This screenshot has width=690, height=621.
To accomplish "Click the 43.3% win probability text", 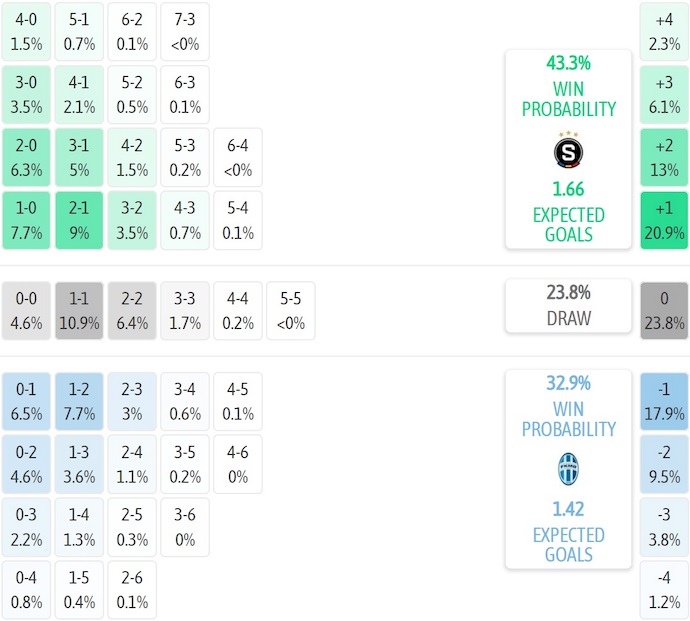I will 568,63.
